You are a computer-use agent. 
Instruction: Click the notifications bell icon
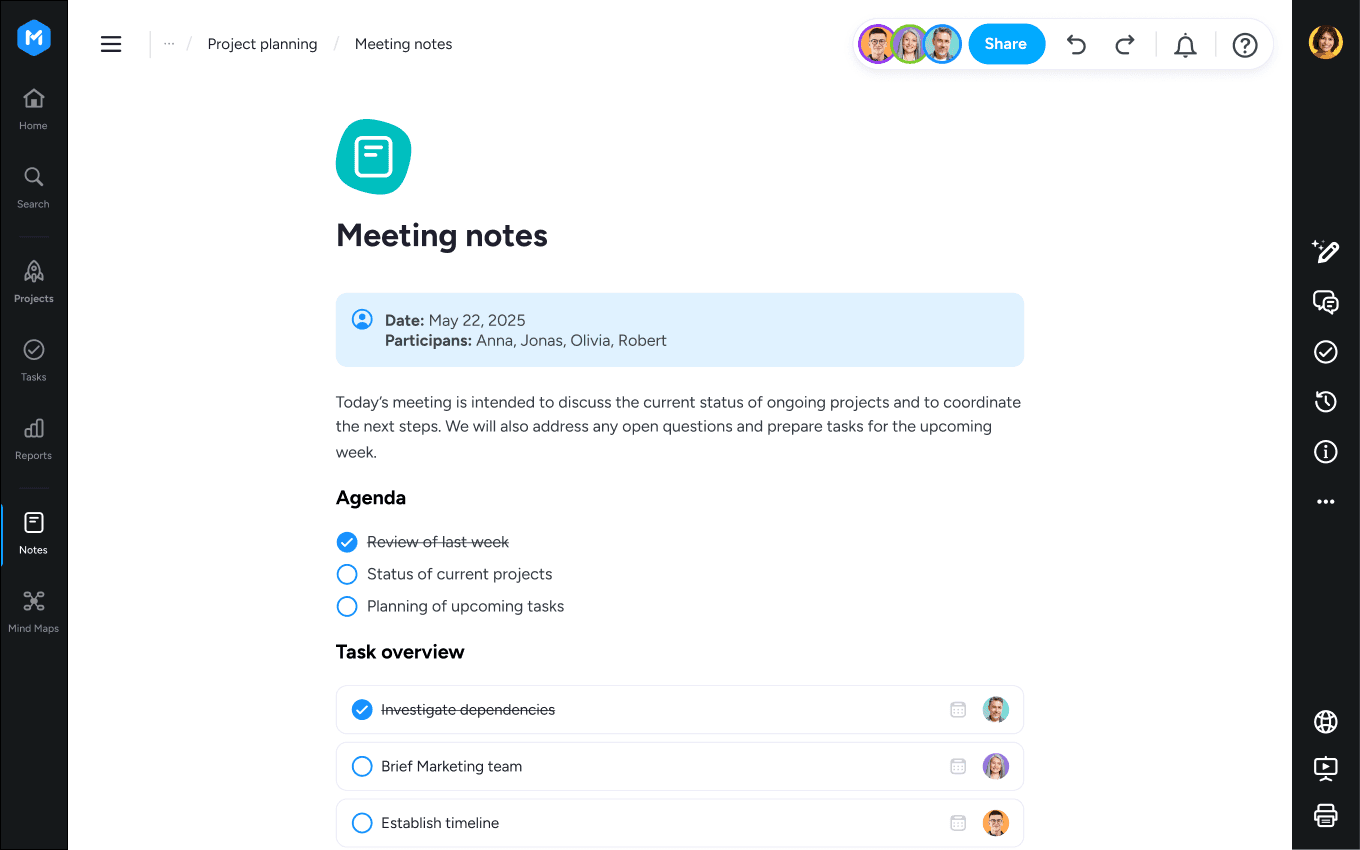click(x=1185, y=45)
